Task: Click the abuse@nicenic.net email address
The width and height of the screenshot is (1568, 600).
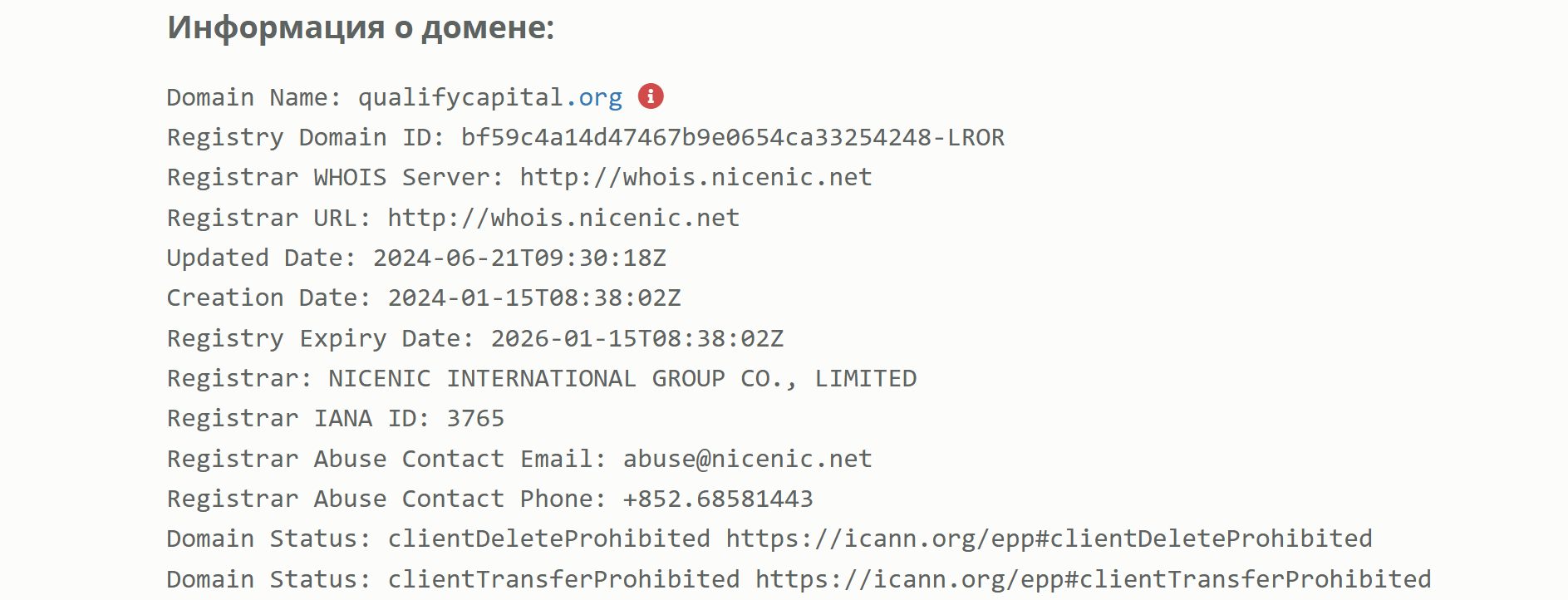Action: pos(748,459)
